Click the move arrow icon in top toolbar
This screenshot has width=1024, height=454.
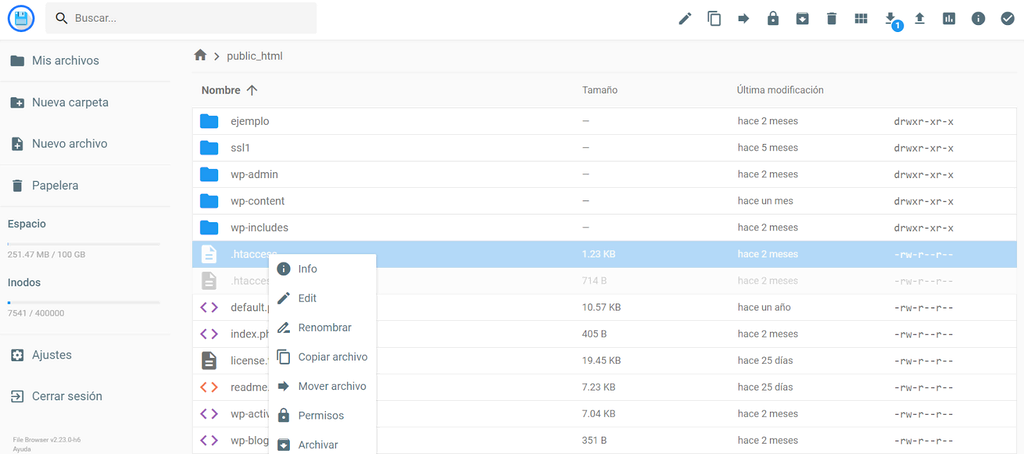pos(743,19)
